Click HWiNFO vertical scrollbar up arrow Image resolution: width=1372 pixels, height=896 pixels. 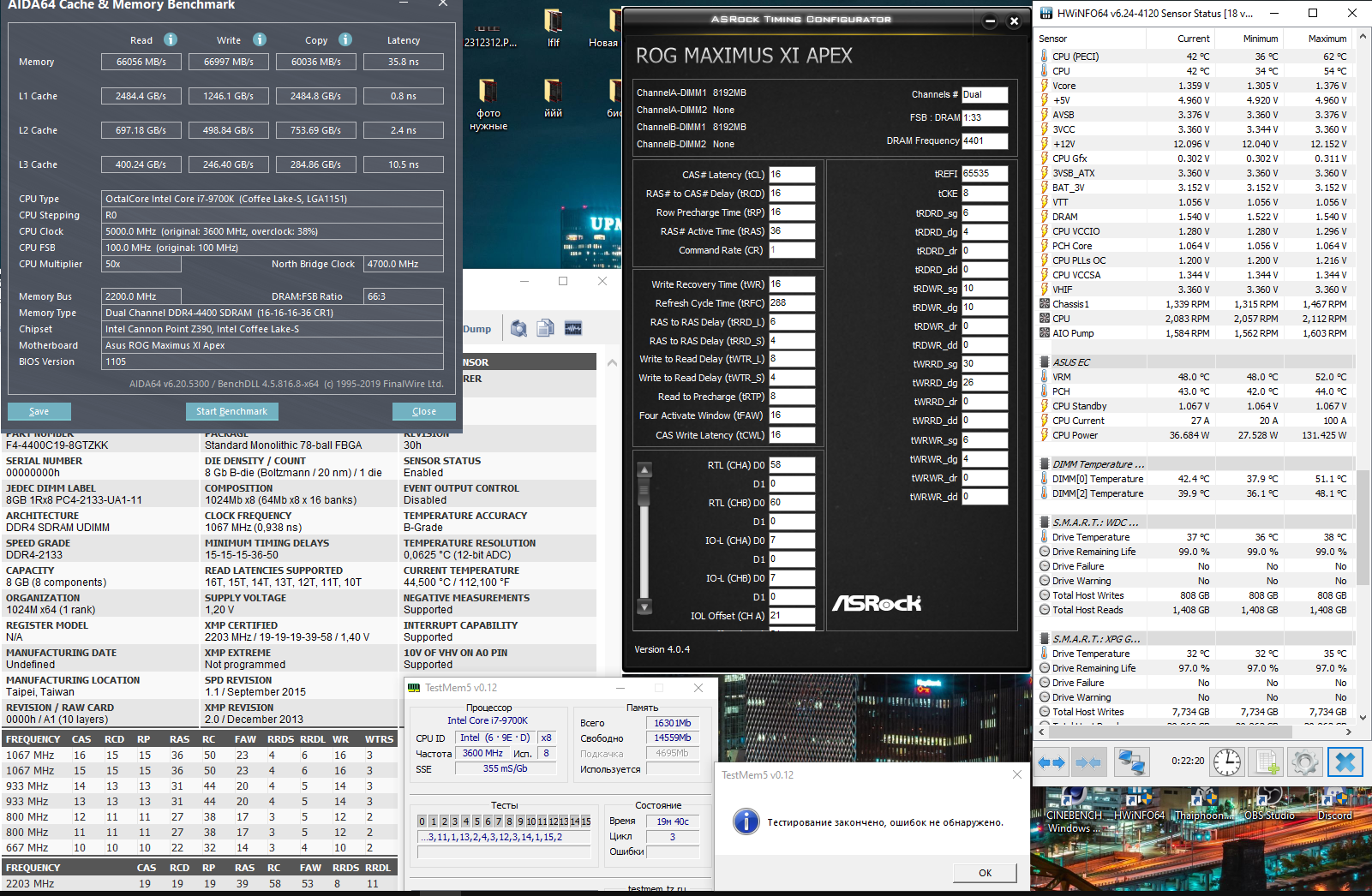(x=1363, y=37)
